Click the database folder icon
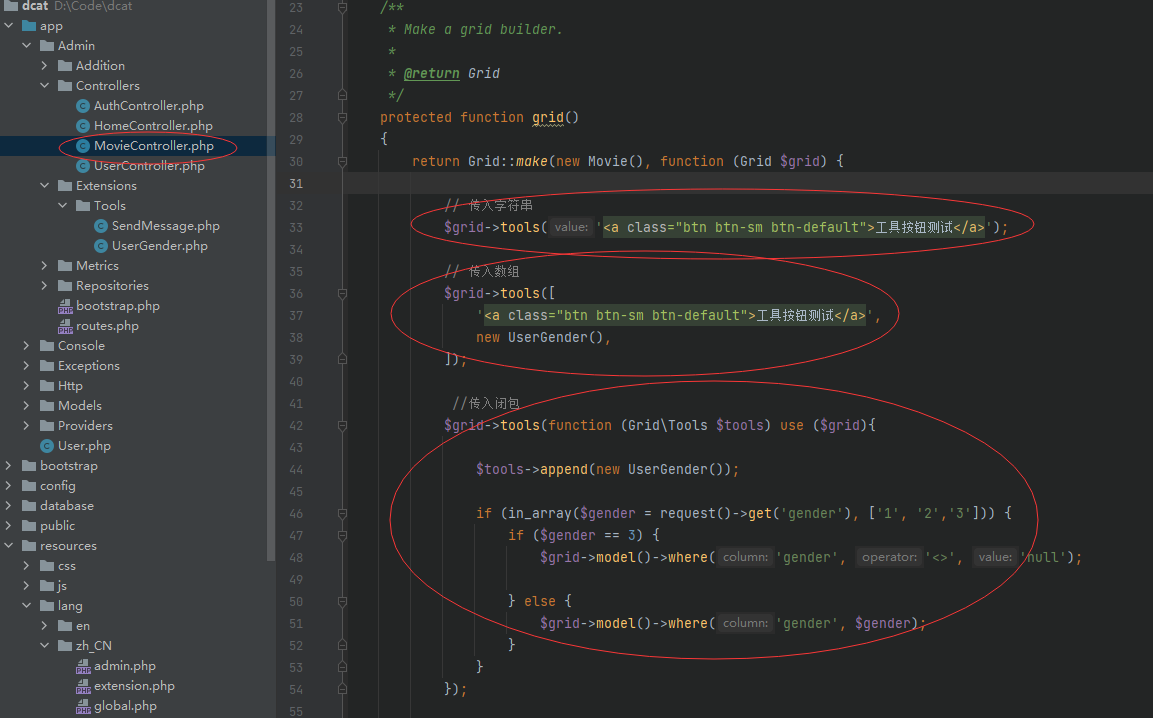This screenshot has width=1153, height=718. [29, 505]
